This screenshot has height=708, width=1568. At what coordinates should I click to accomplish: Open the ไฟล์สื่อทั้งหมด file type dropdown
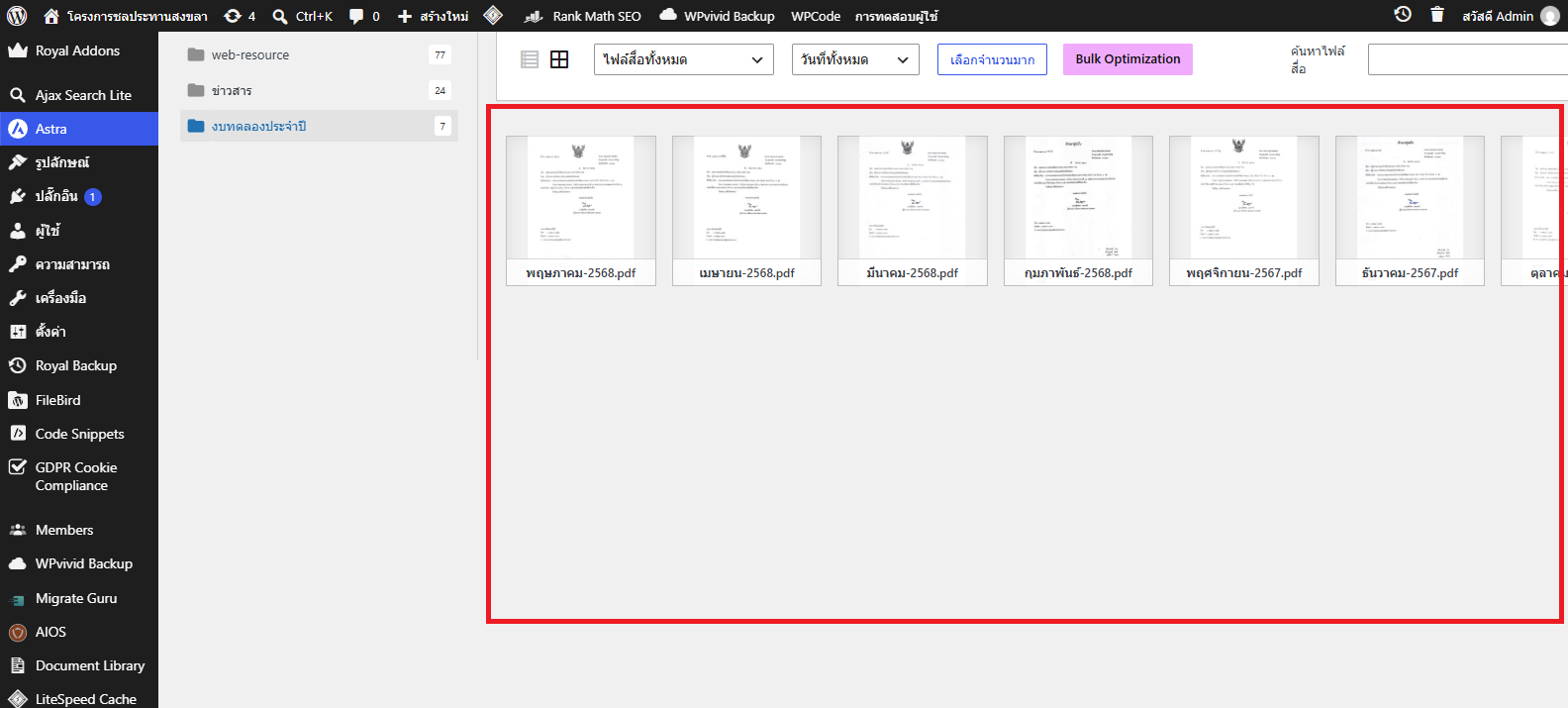[x=684, y=59]
